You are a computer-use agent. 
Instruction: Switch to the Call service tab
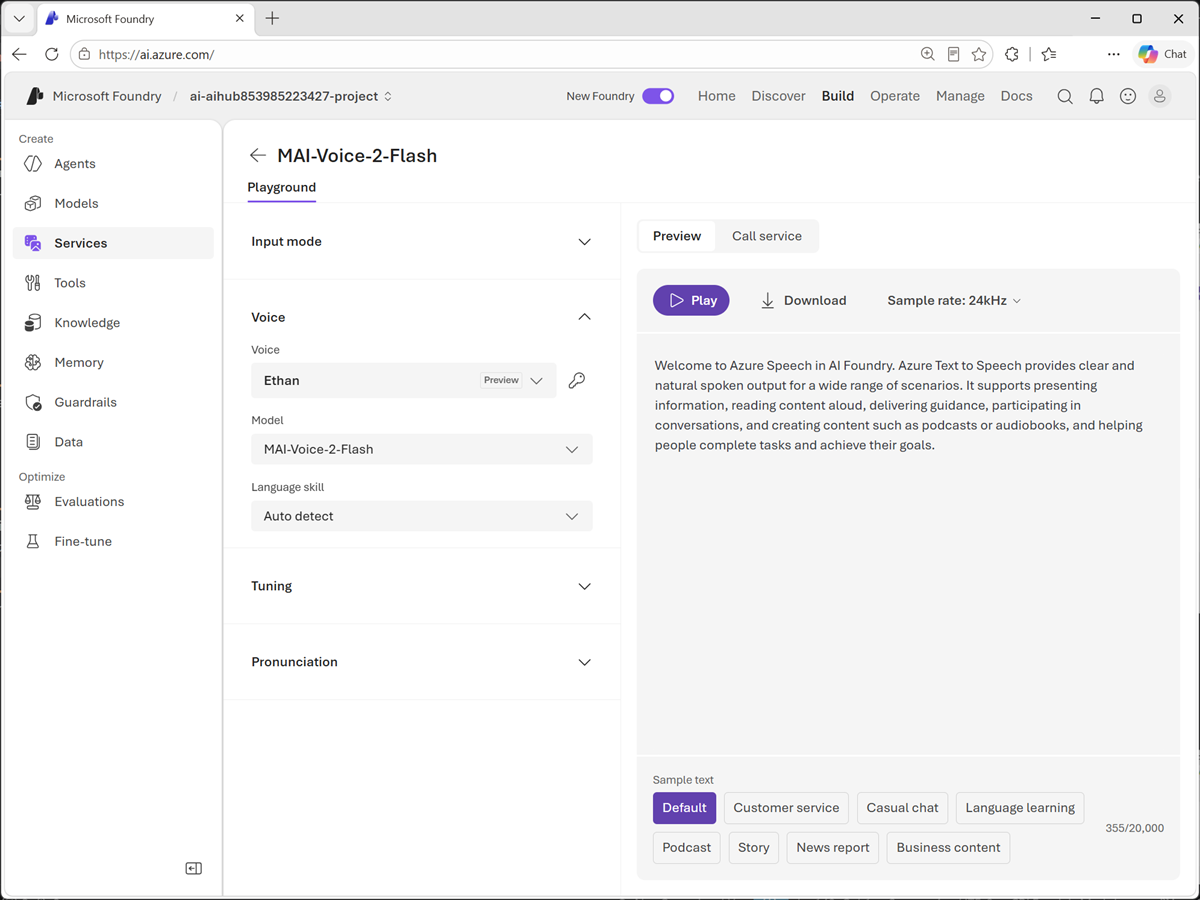[x=767, y=236]
